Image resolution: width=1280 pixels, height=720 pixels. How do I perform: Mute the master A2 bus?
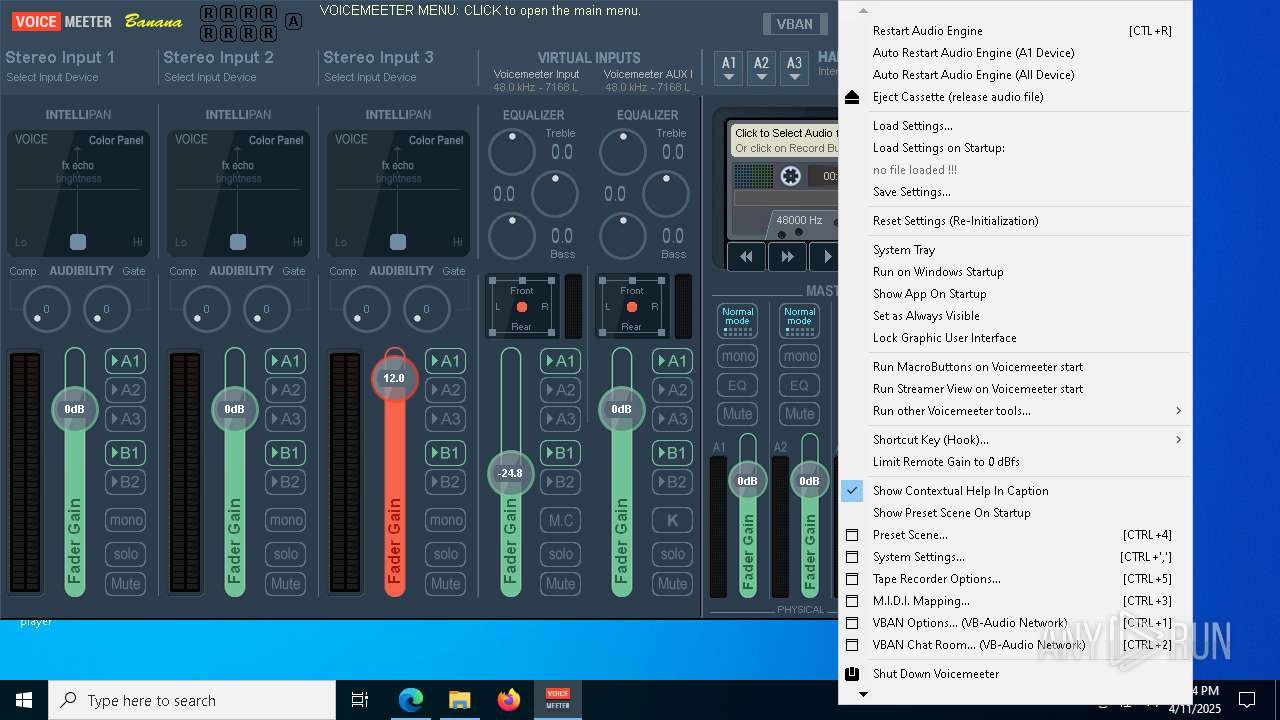click(x=799, y=413)
